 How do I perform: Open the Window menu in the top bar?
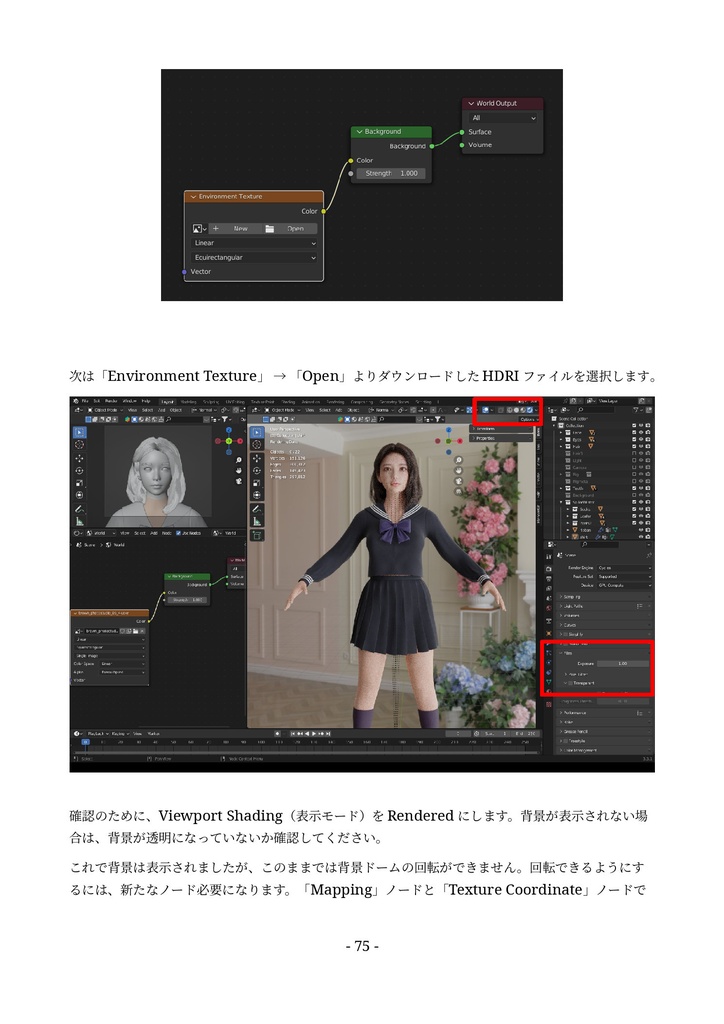(x=129, y=401)
